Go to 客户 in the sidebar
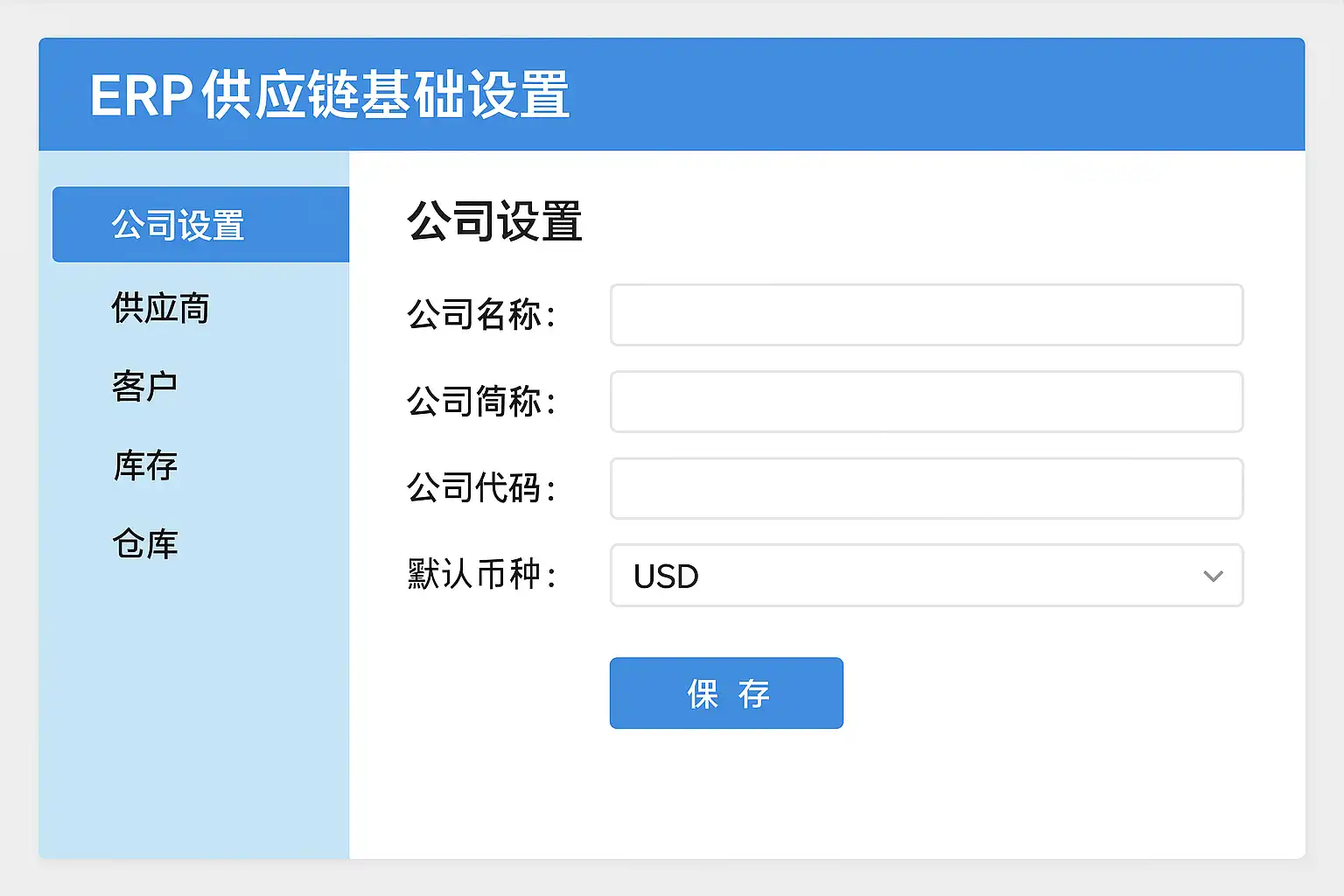Viewport: 1344px width, 896px height. (x=145, y=387)
